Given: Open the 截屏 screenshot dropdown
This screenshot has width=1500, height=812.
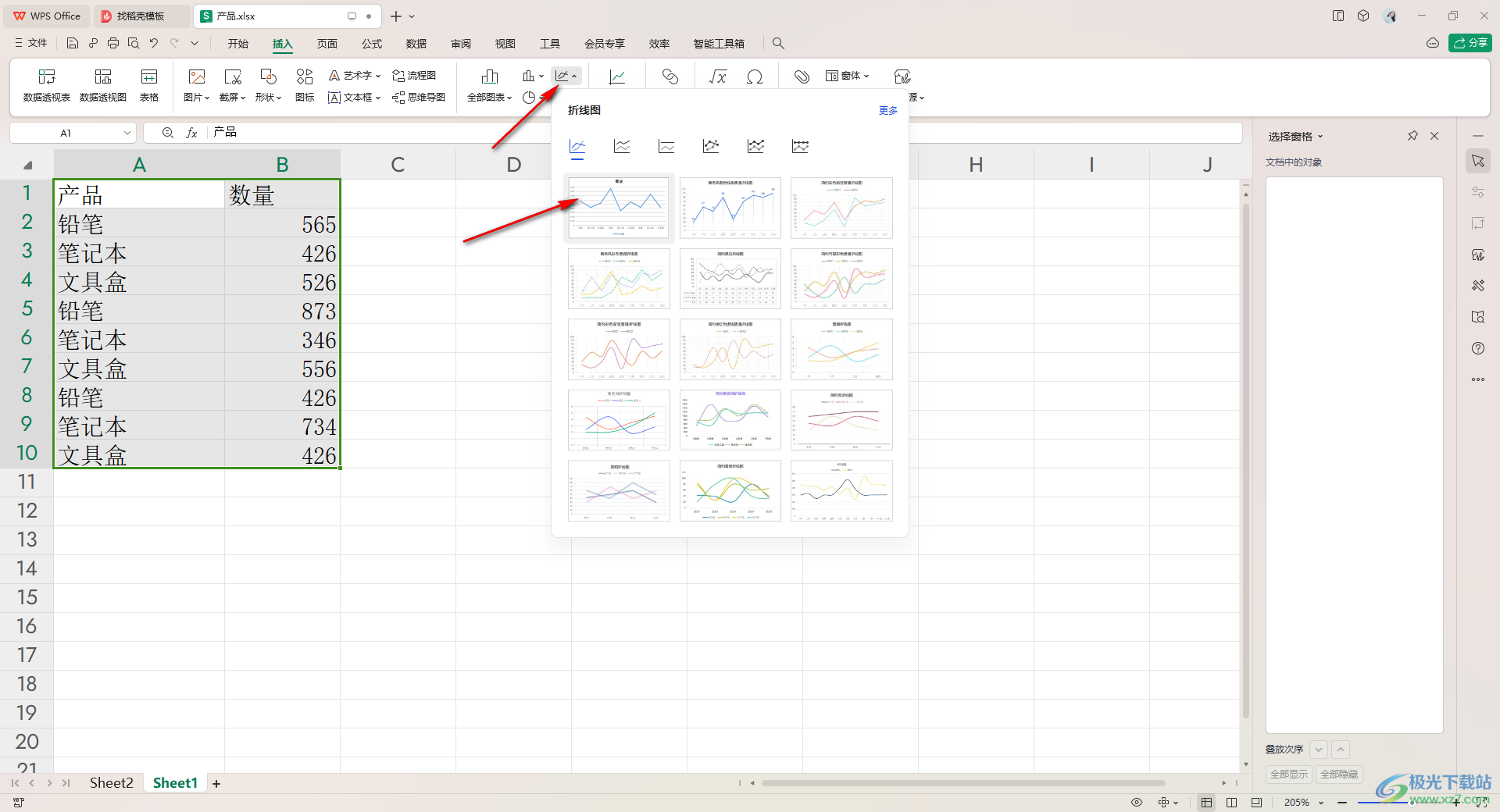Looking at the screenshot, I should 232,98.
